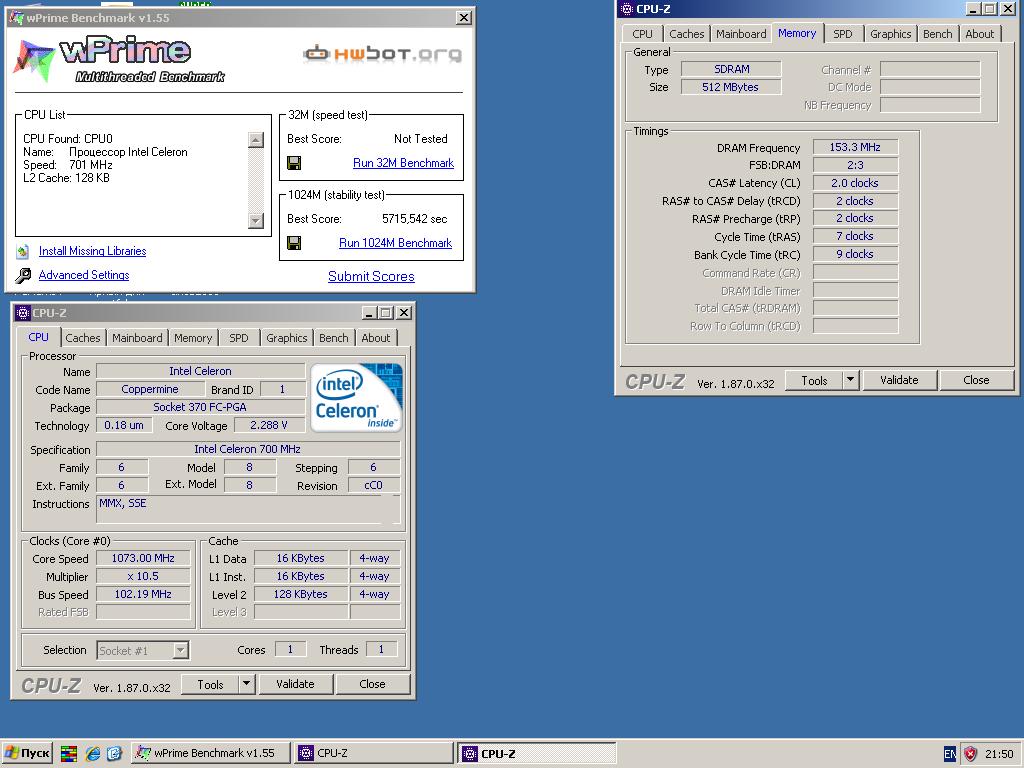Open Memory tab in the CPU window
The width and height of the screenshot is (1024, 768).
(193, 338)
